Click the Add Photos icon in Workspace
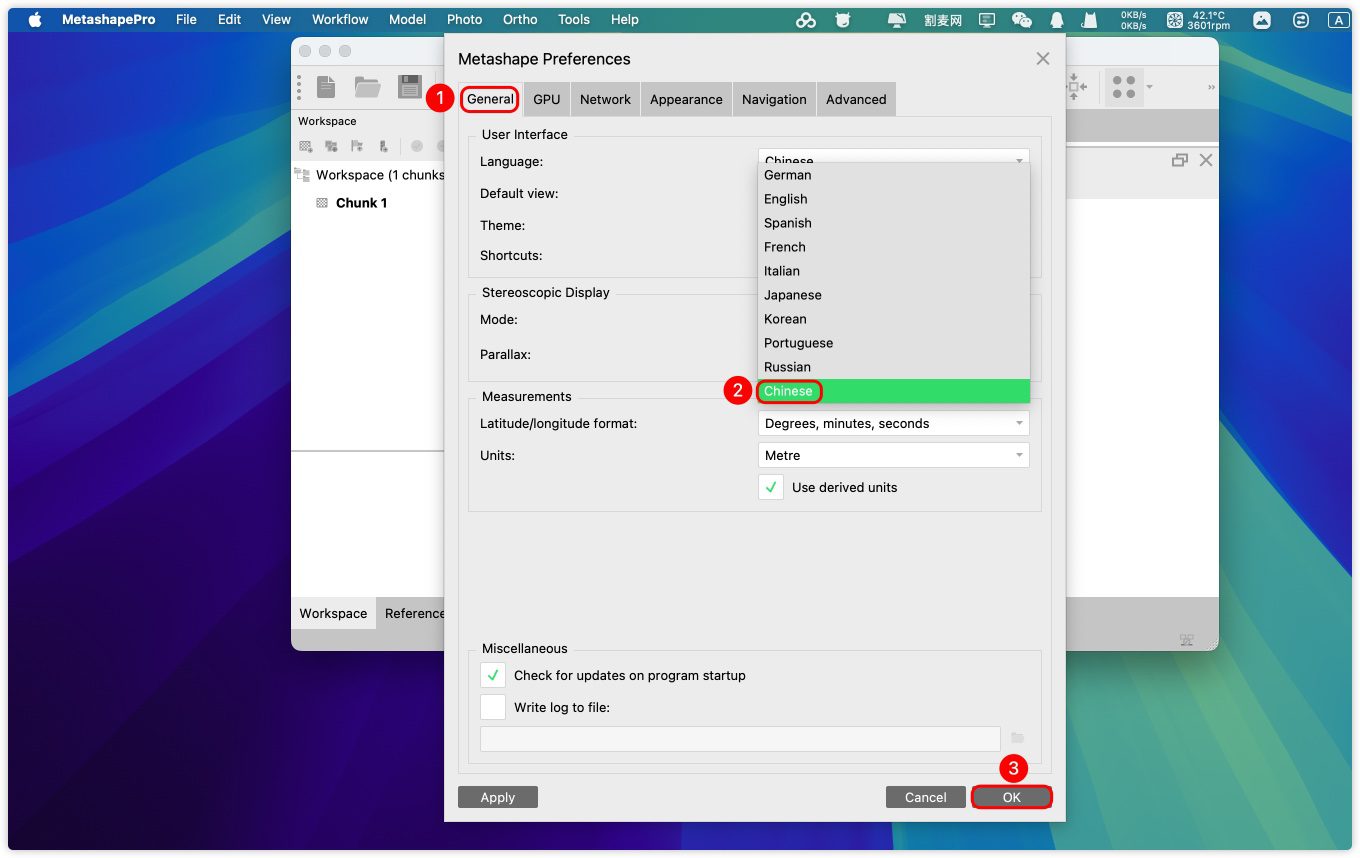 331,146
